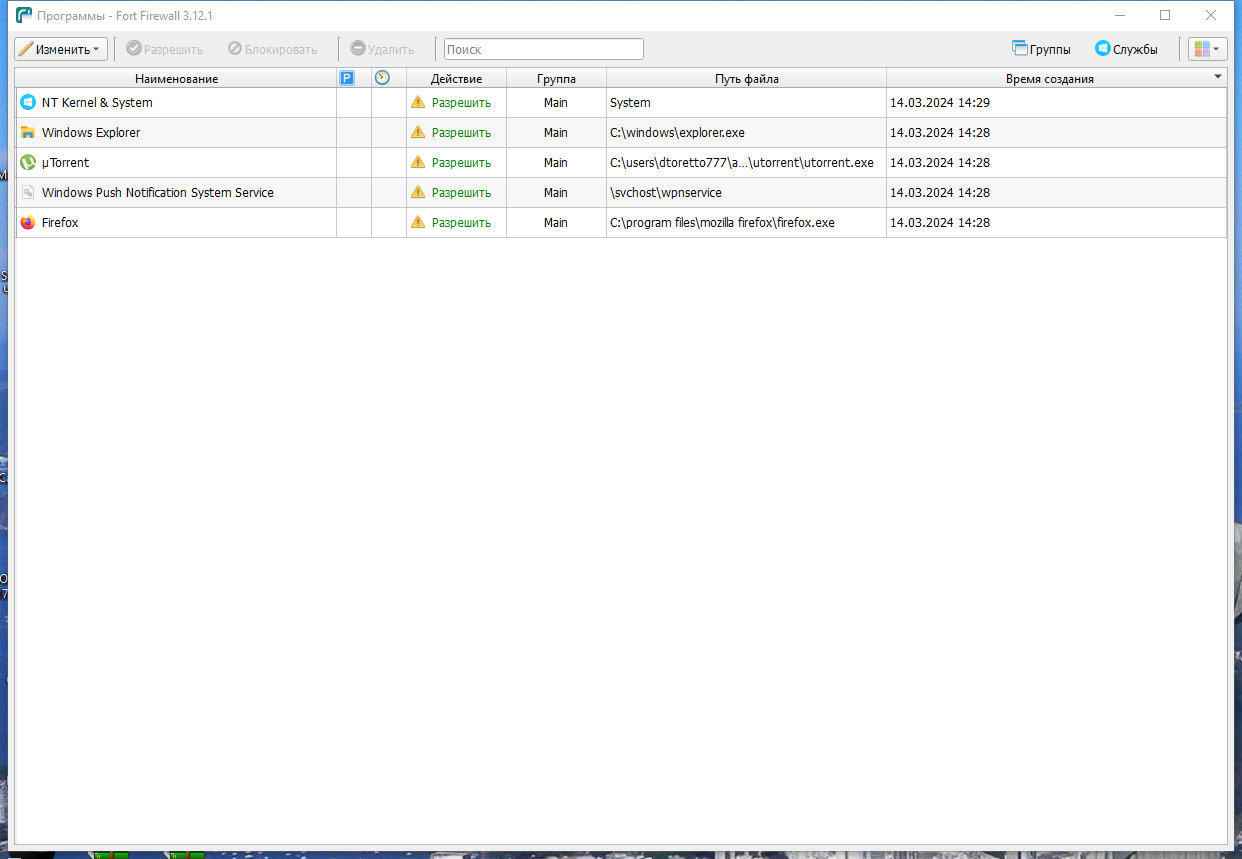The image size is (1242, 859).
Task: Select the NT Kernel & System row
Action: (x=621, y=102)
